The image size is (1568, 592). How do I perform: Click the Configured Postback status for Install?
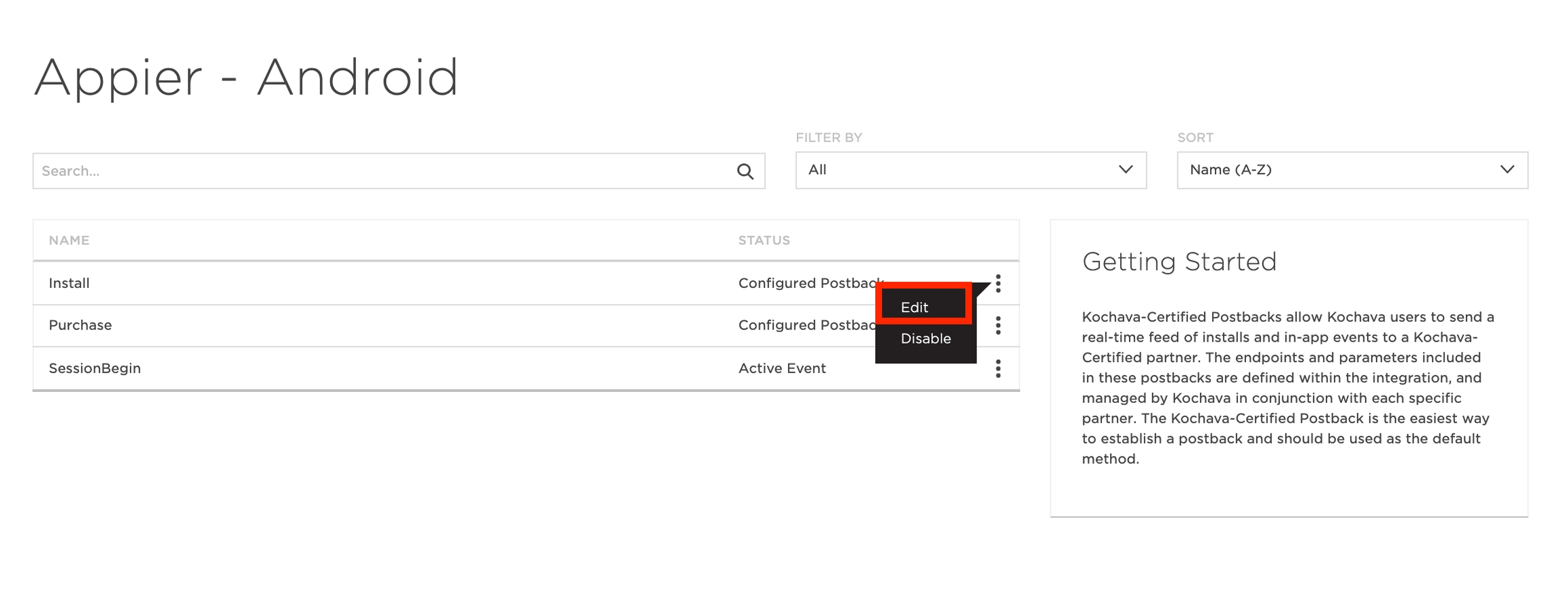[806, 283]
